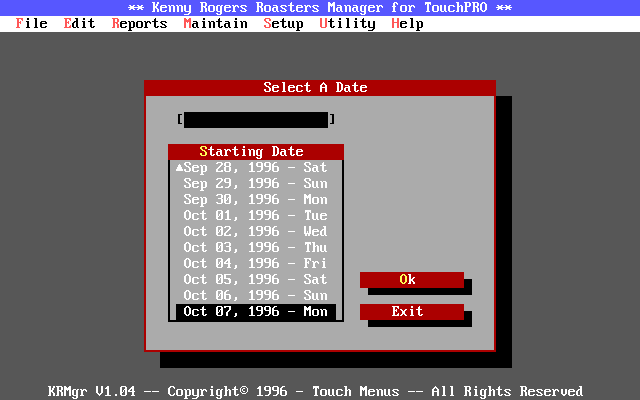
Task: Open the Edit menu
Action: tap(80, 24)
